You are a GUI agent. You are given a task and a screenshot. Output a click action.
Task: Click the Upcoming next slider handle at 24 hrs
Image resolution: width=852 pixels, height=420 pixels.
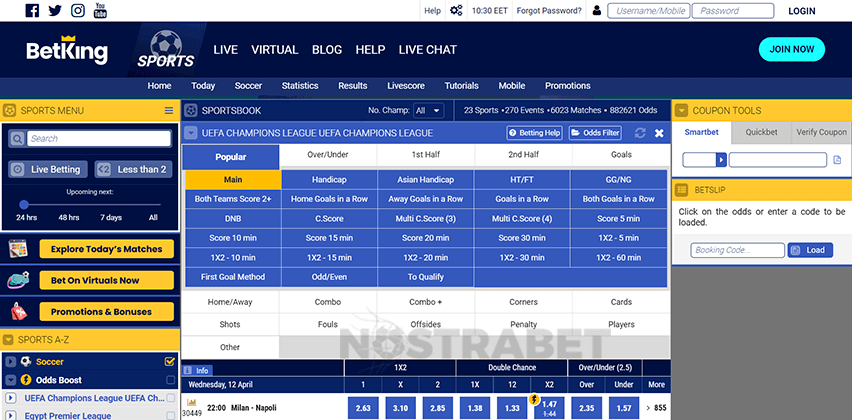click(24, 205)
